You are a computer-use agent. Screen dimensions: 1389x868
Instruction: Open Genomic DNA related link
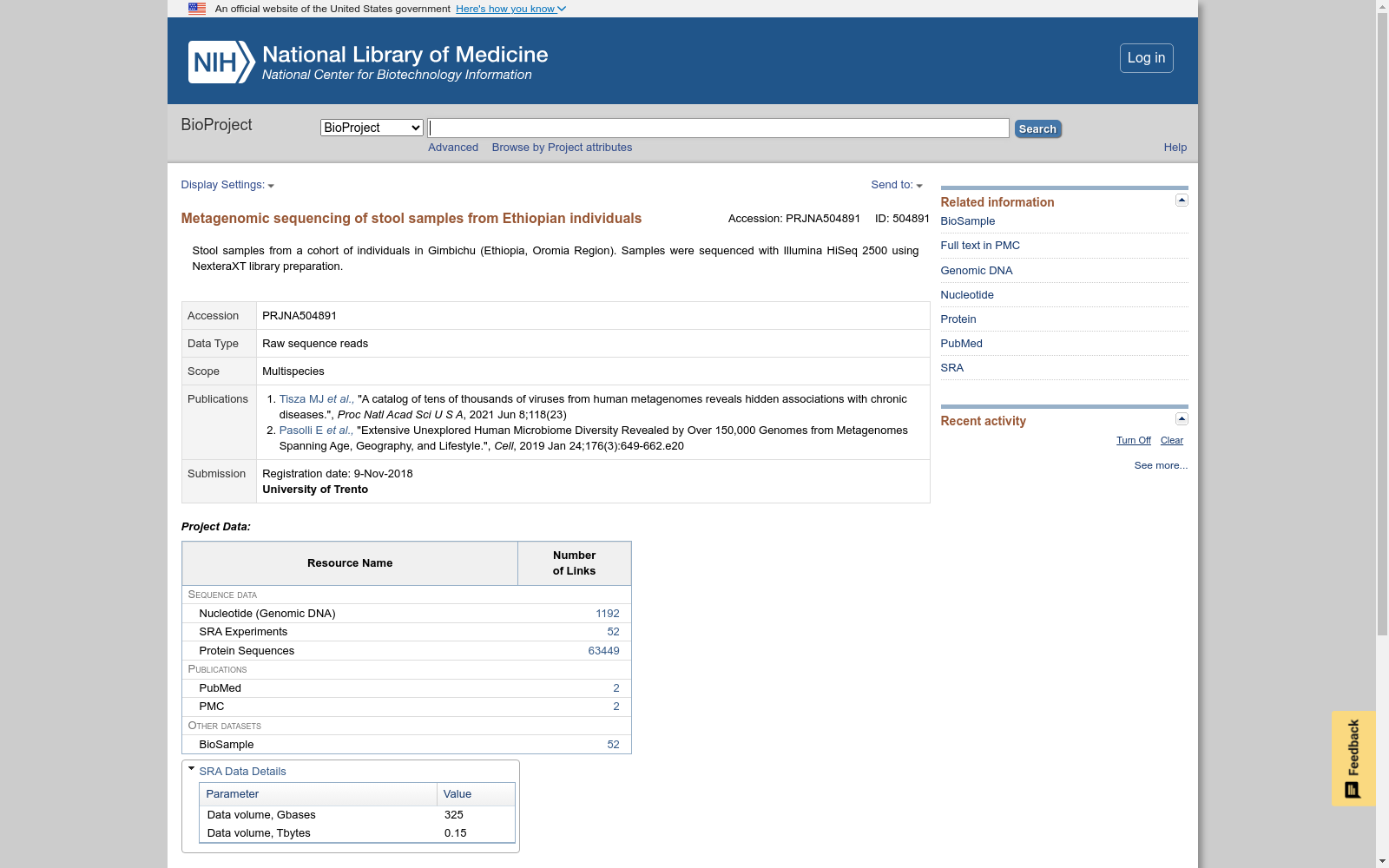coord(976,271)
